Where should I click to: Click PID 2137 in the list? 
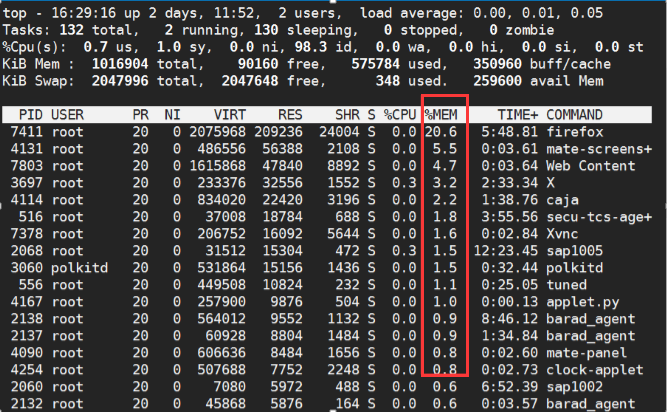click(27, 336)
